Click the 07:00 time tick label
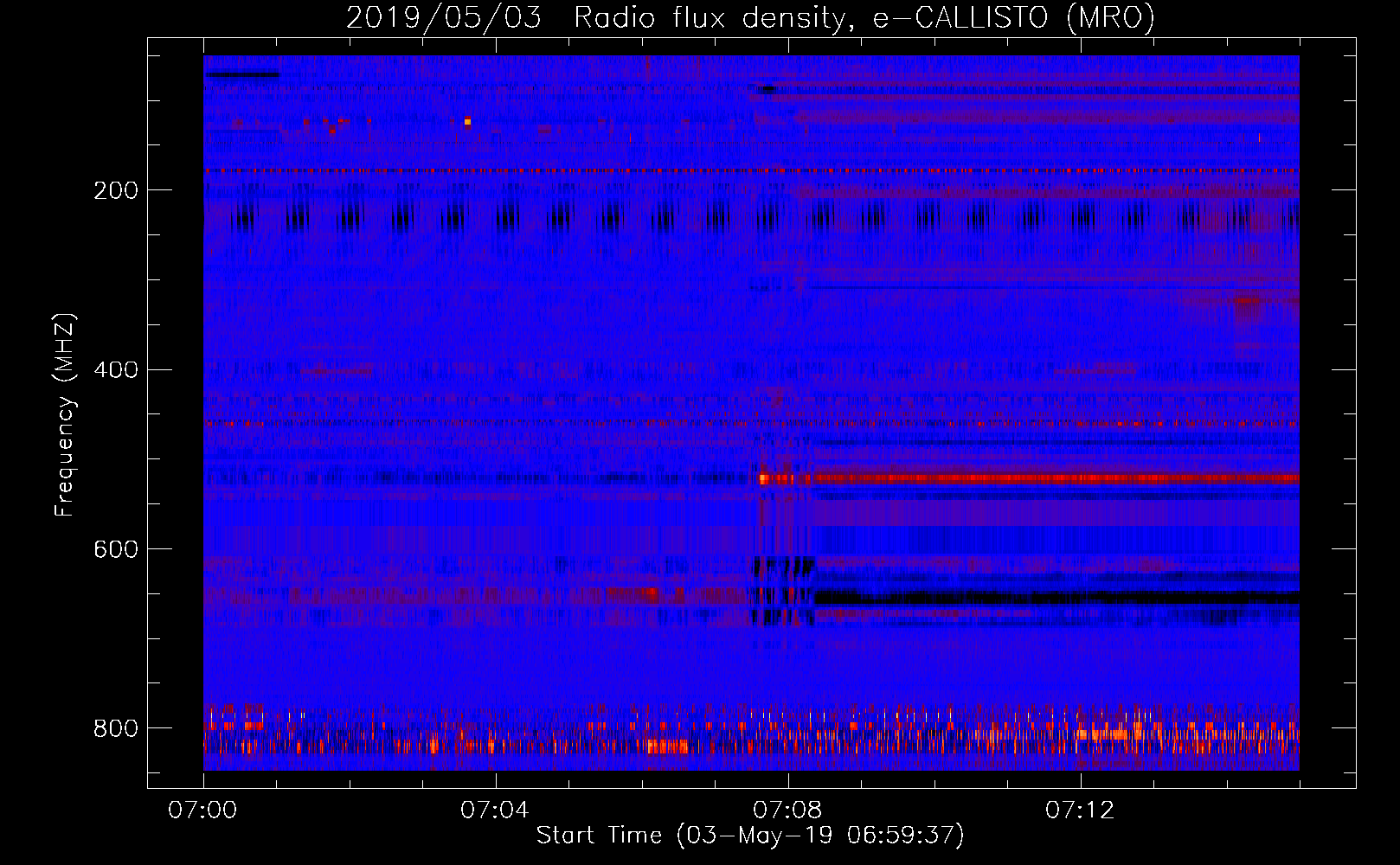Viewport: 1400px width, 865px height. 202,811
